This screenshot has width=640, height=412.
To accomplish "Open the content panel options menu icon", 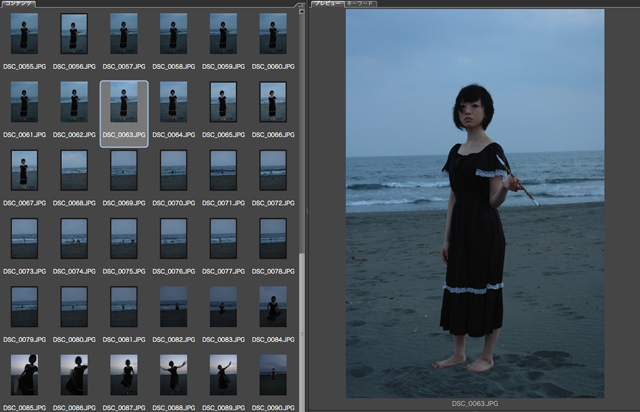I will (301, 5).
